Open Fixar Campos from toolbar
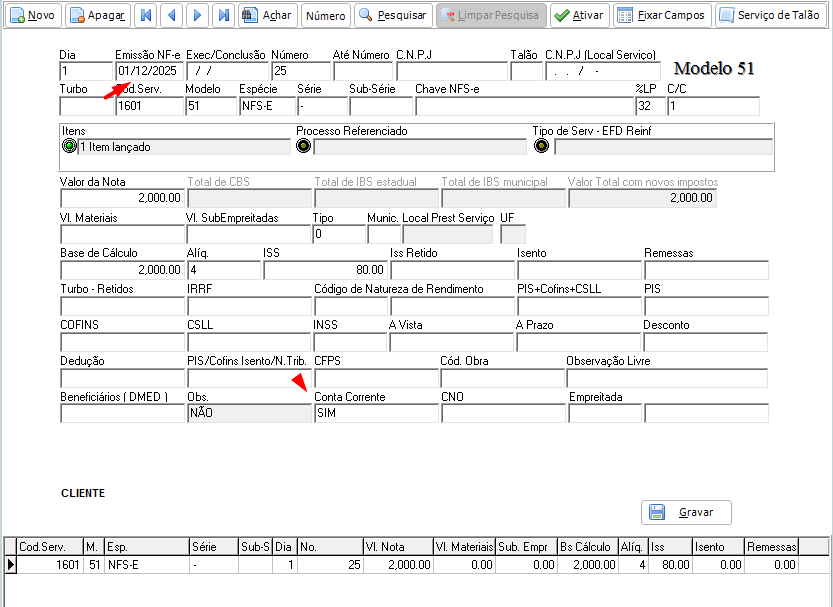 coord(661,15)
